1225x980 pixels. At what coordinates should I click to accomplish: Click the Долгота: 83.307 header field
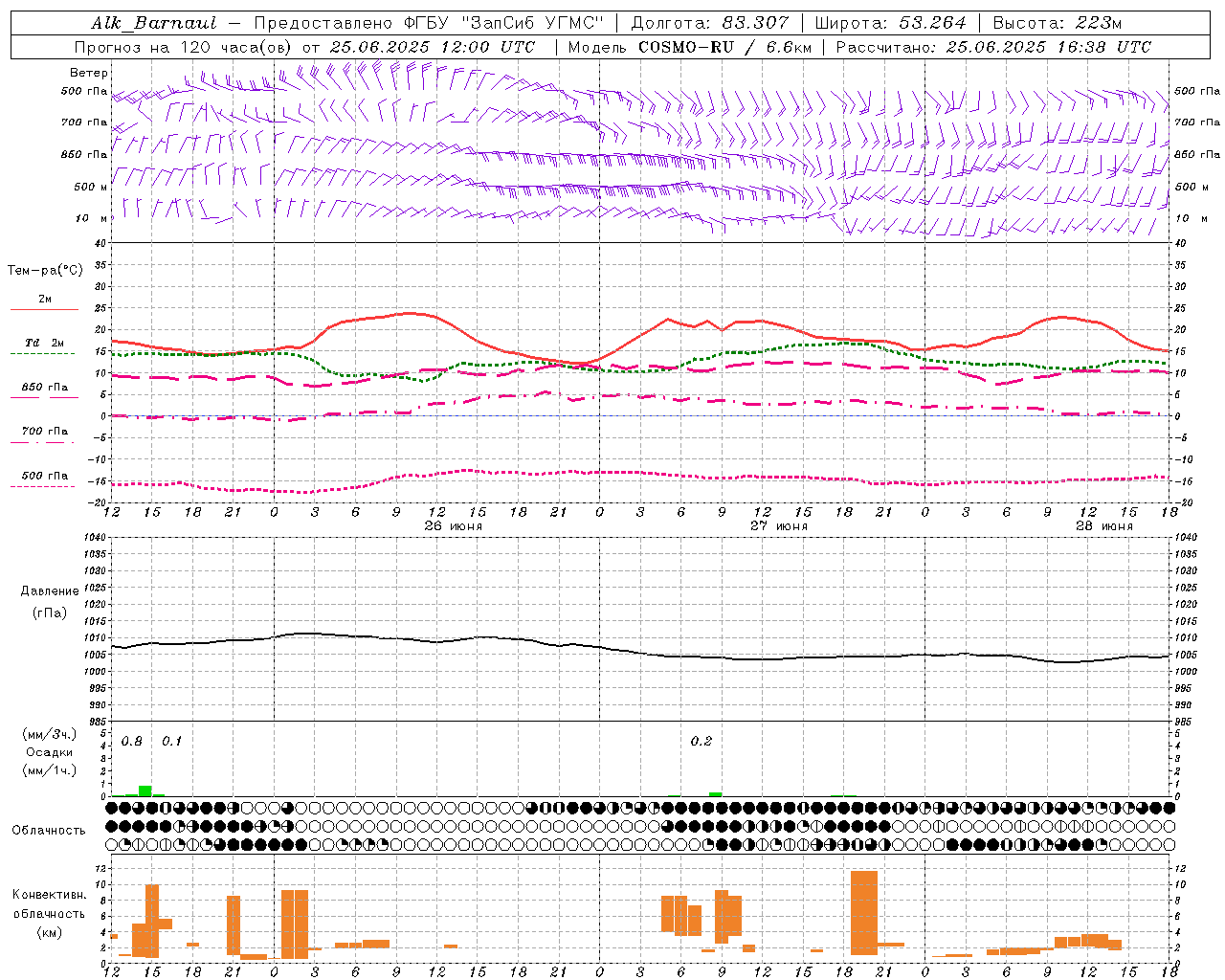coord(710,23)
